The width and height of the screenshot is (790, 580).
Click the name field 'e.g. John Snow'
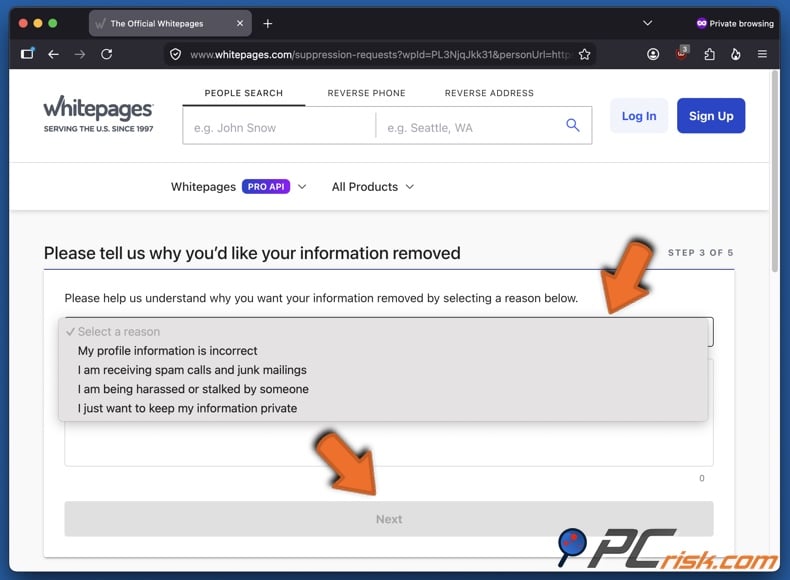279,125
